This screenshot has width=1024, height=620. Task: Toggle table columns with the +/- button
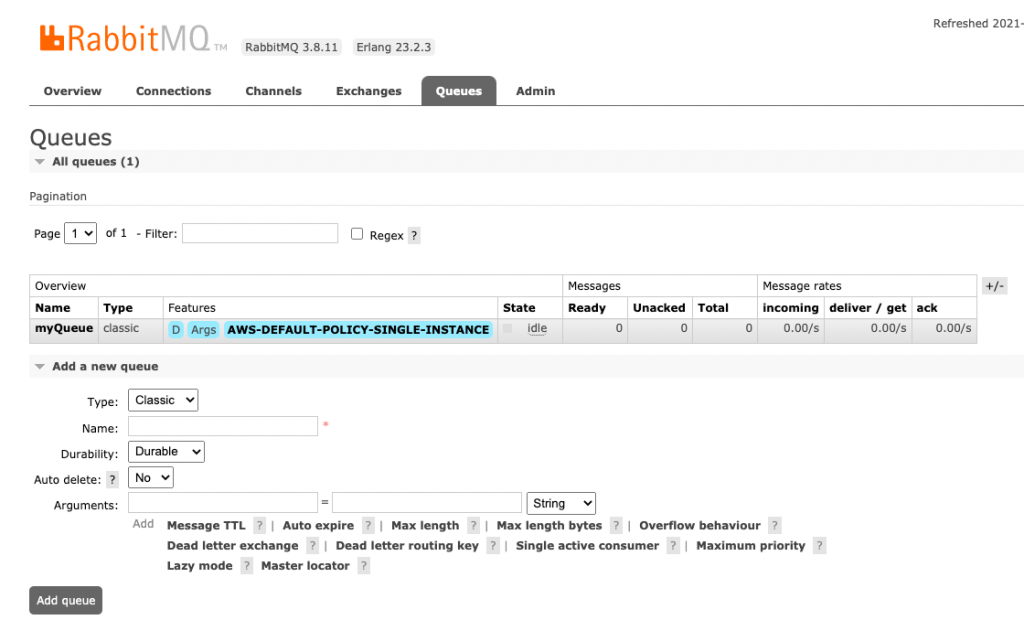995,286
